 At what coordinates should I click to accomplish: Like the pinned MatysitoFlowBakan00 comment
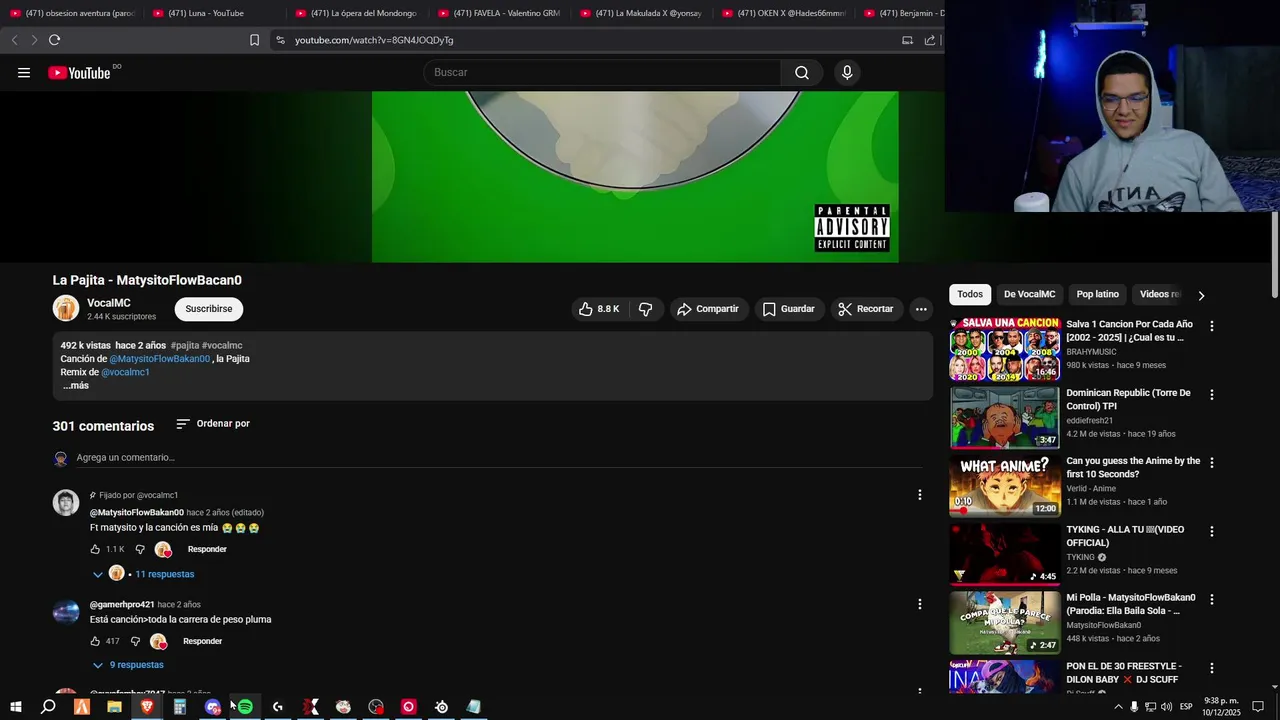[x=95, y=549]
